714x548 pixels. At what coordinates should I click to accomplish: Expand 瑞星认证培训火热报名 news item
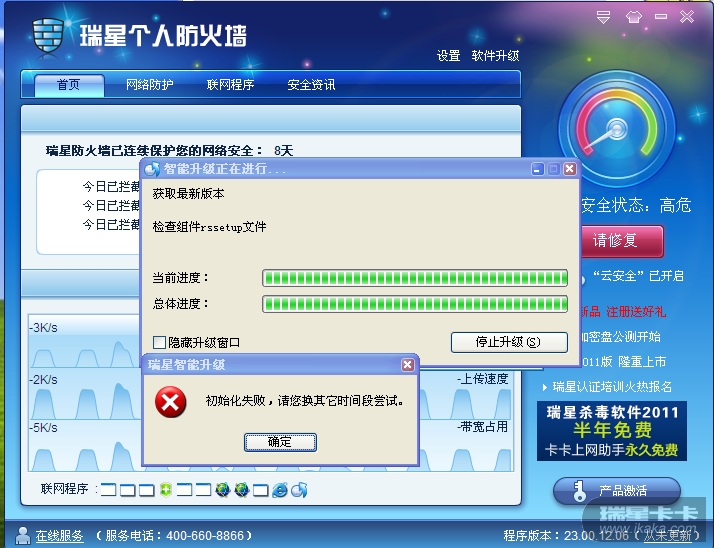point(612,387)
